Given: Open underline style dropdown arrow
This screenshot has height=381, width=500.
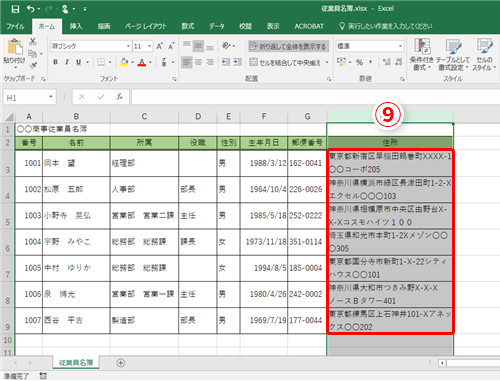Looking at the screenshot, I should coord(87,62).
